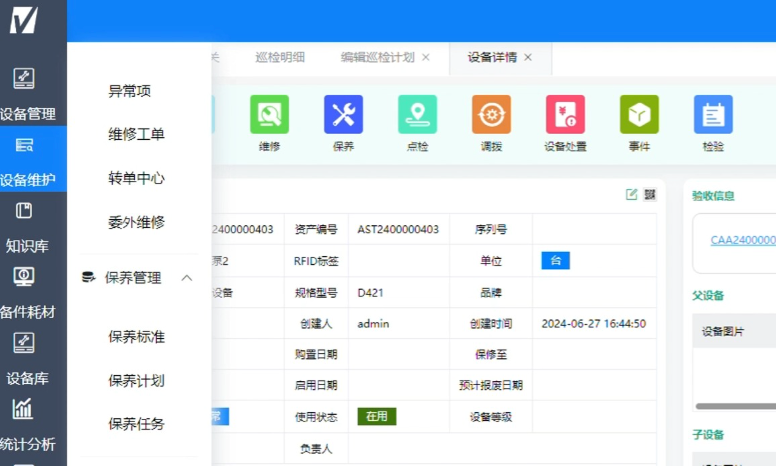Open the 设备处置 equipment disposal icon

(565, 115)
